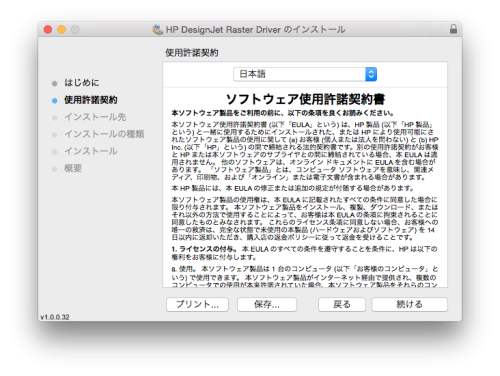The height and width of the screenshot is (376, 500).
Task: Click the プリント... button
Action: [x=197, y=304]
